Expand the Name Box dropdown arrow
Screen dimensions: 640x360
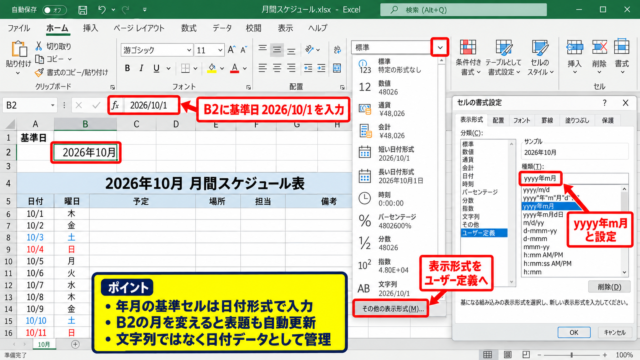(52, 105)
